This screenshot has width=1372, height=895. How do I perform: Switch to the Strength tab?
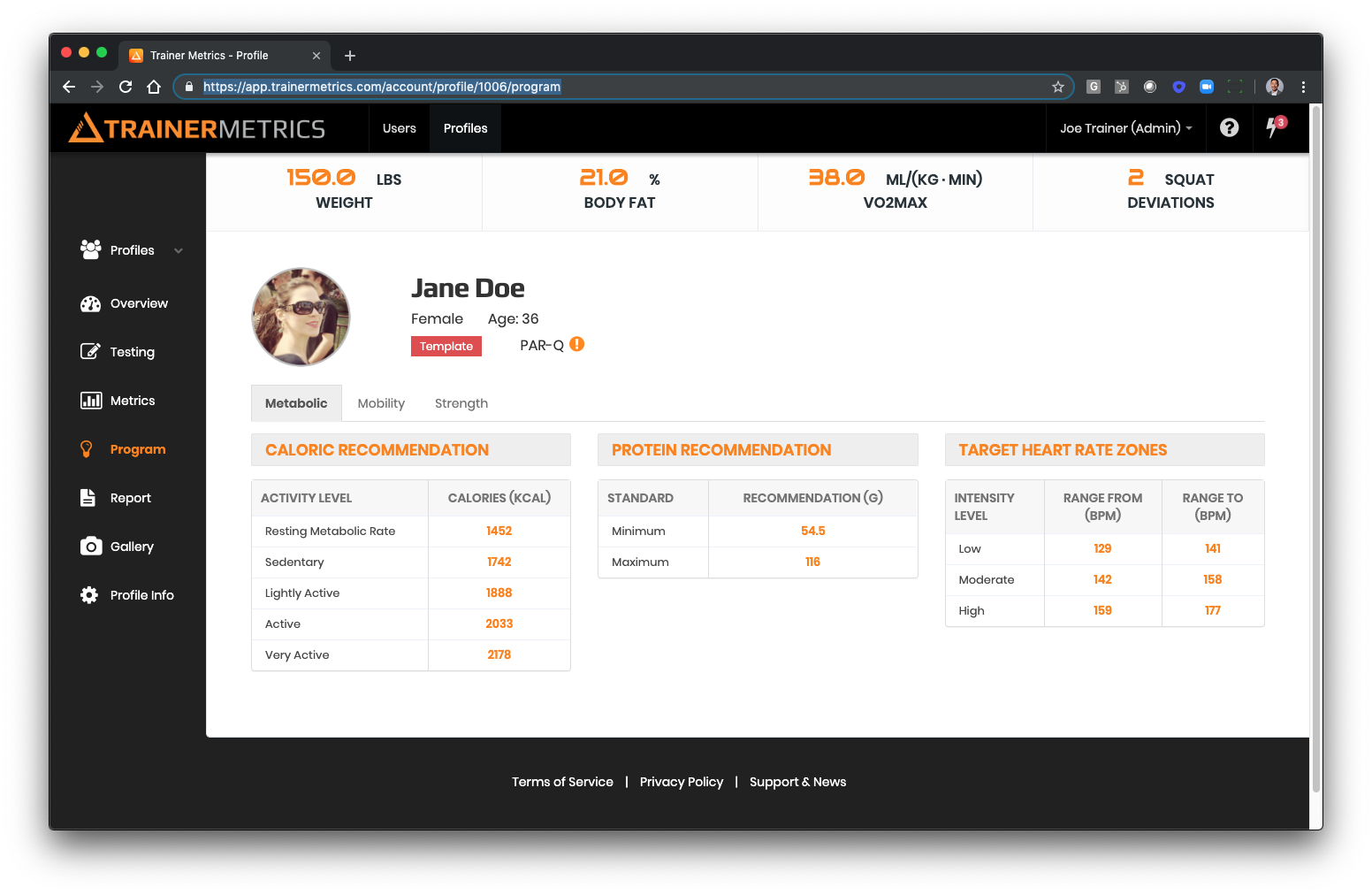(461, 403)
